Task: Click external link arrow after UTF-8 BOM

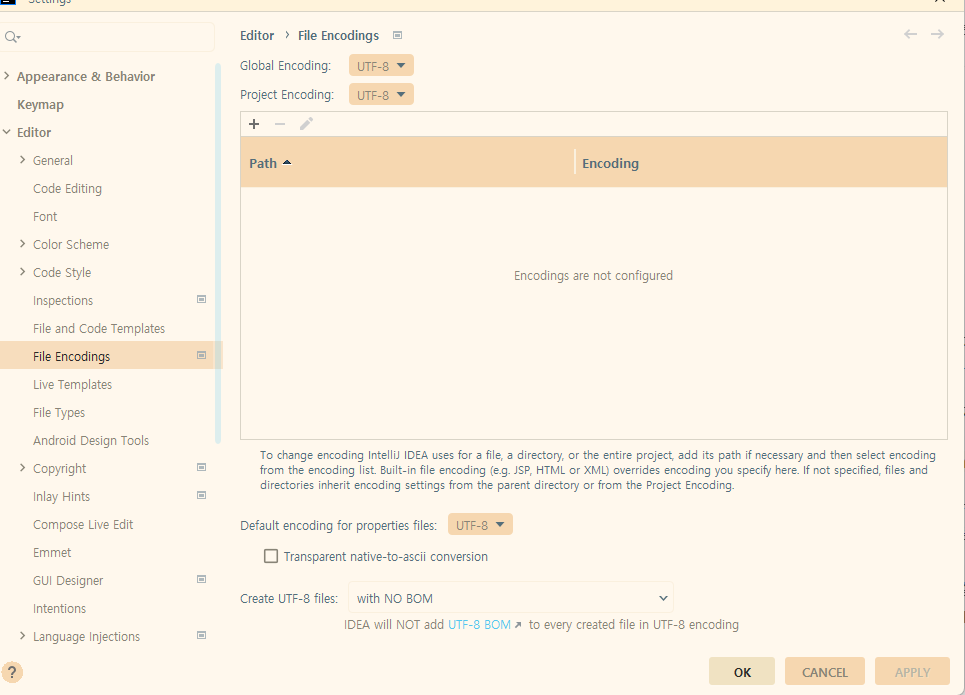Action: click(x=518, y=625)
